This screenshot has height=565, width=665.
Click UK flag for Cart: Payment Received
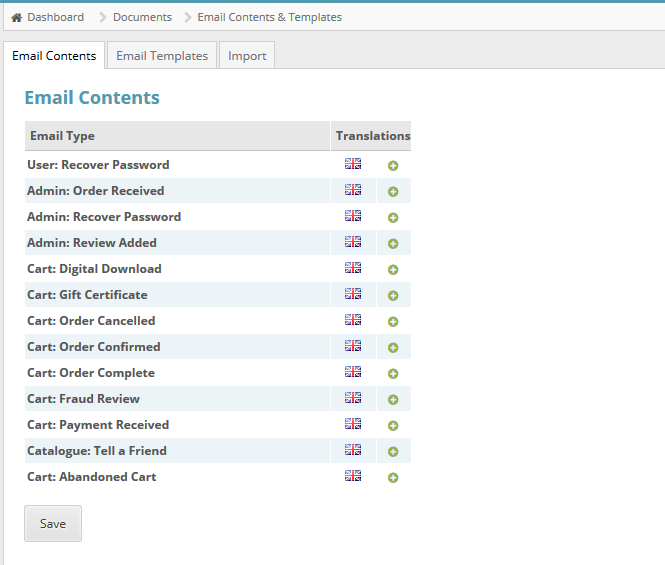click(x=352, y=424)
